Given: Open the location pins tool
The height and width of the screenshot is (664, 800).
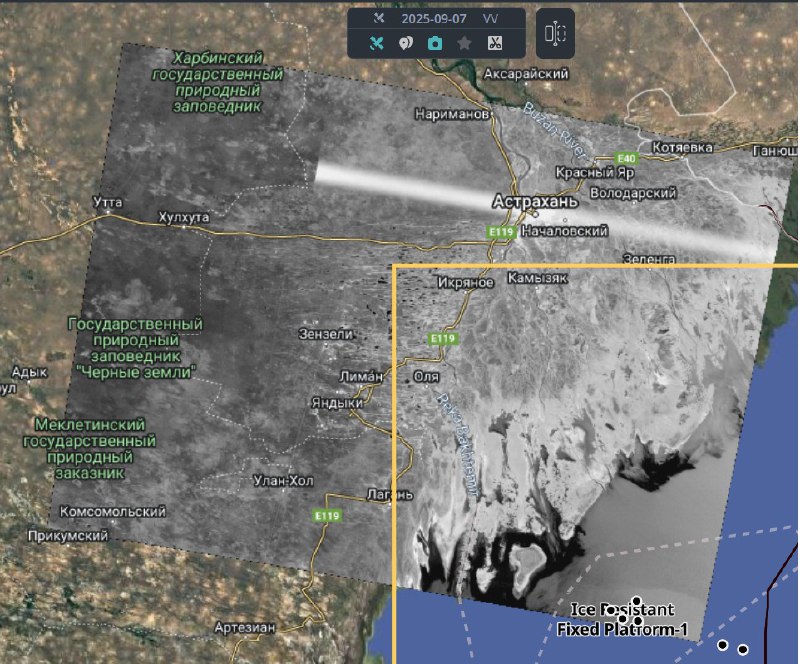Looking at the screenshot, I should (406, 43).
